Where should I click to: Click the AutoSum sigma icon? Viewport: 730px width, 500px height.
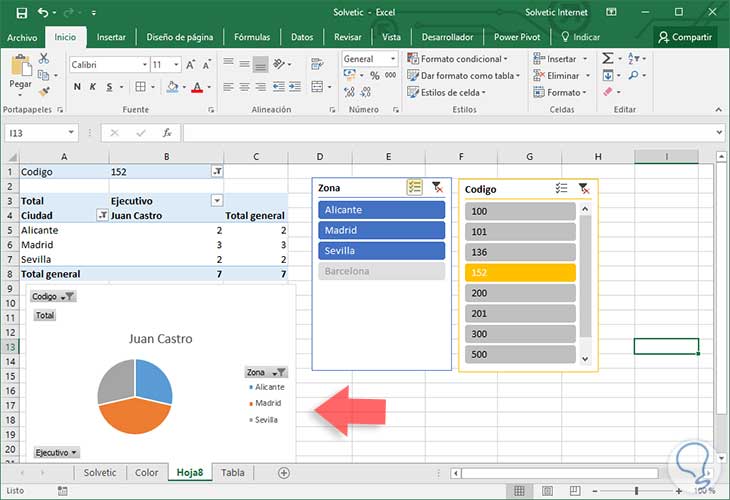[x=608, y=59]
